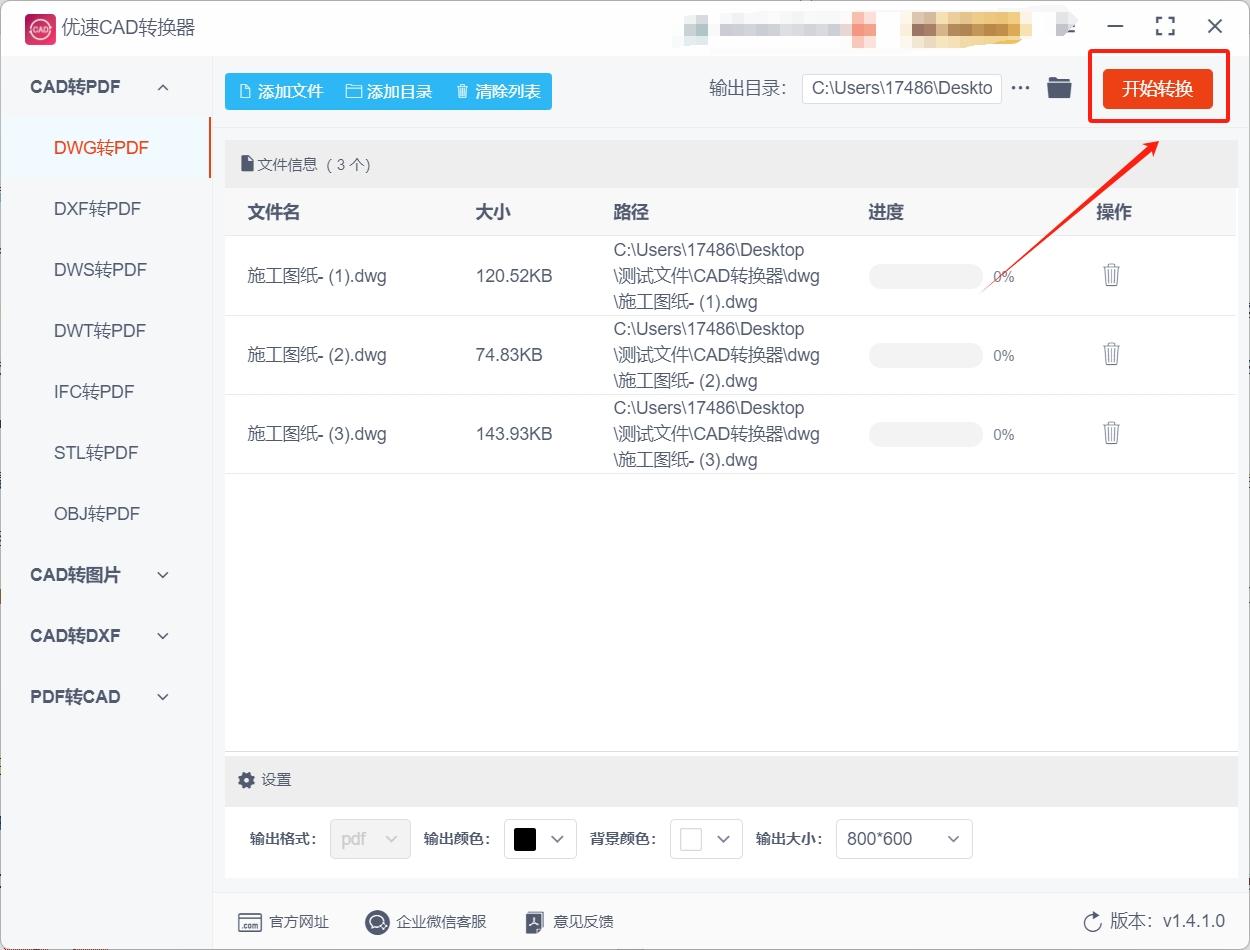This screenshot has height=950, width=1250.
Task: Click the 意见反馈 feedback icon
Action: point(533,922)
